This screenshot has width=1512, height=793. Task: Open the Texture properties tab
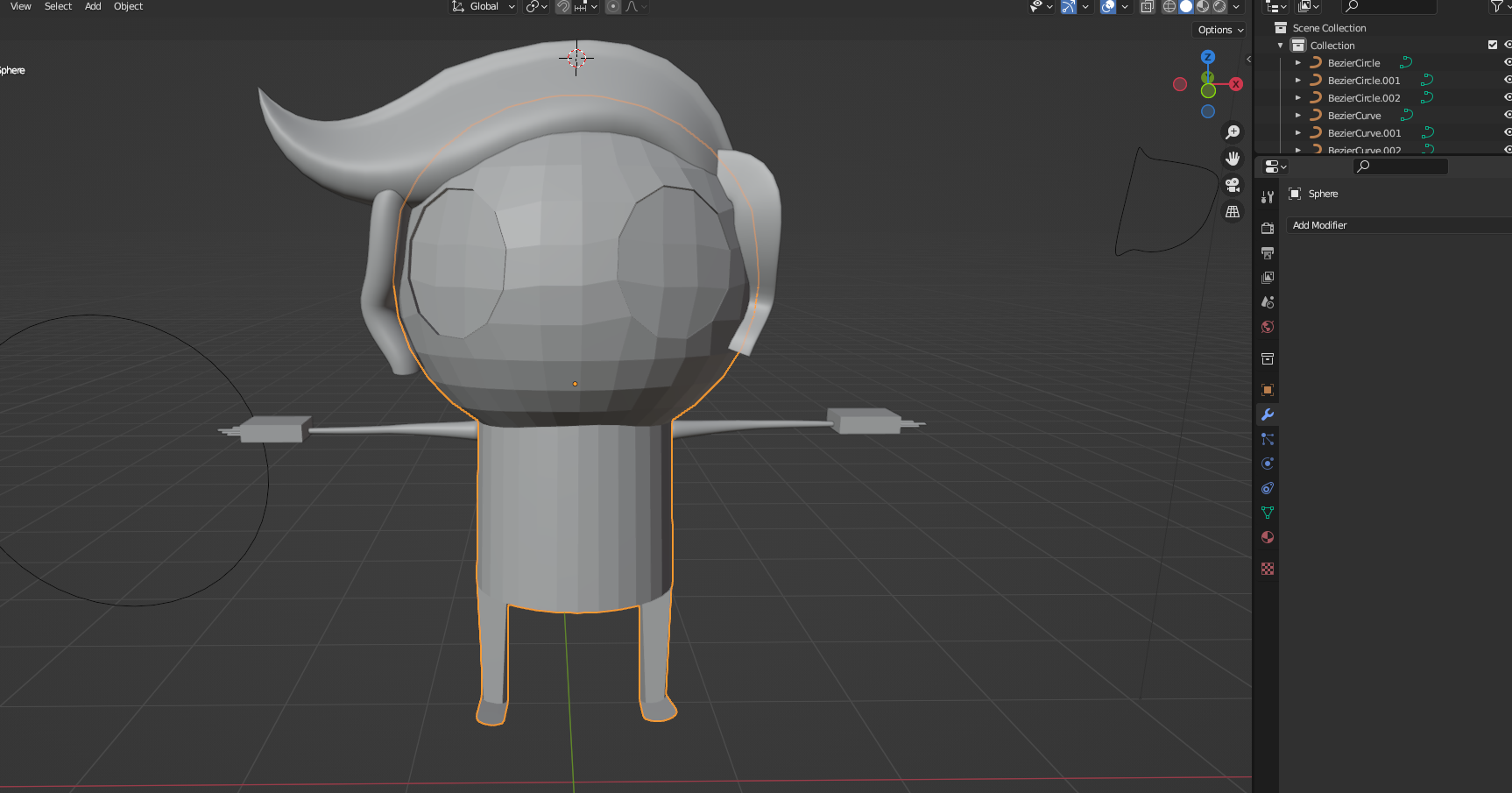(1268, 569)
